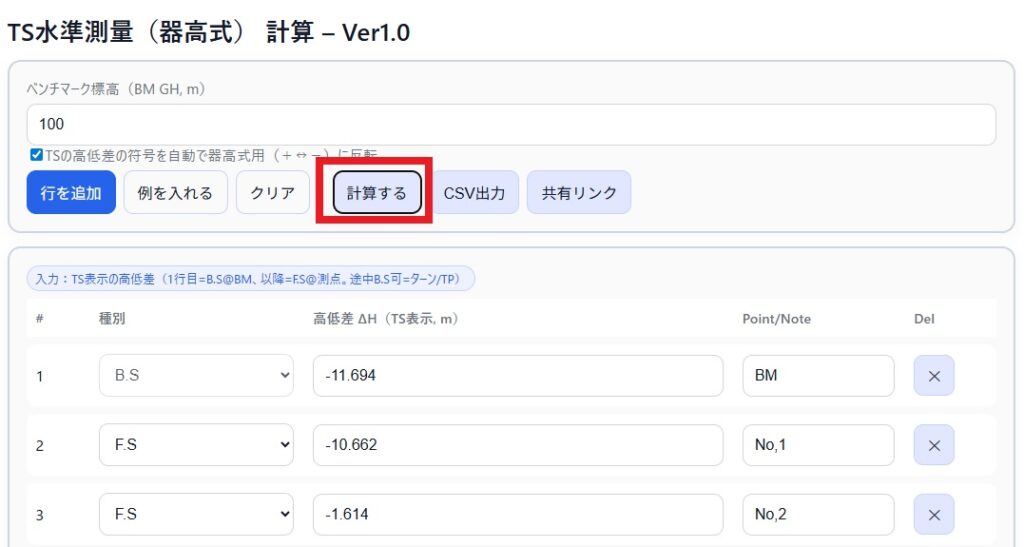Export results with the CSV出力 button

click(474, 193)
